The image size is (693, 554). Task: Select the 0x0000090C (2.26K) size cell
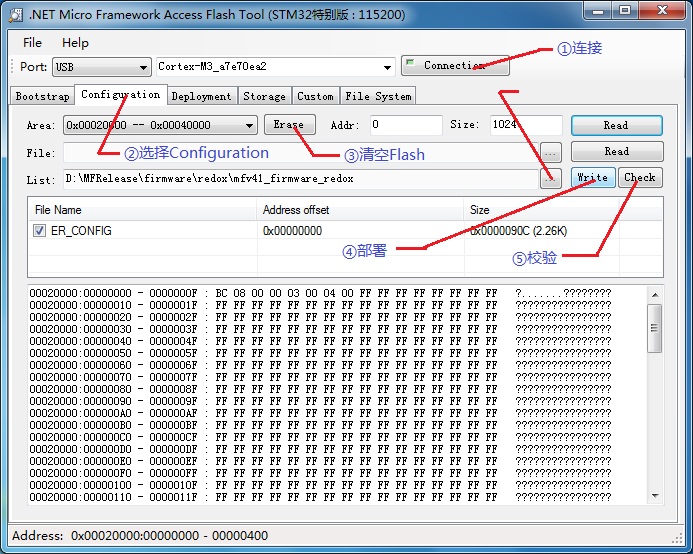[519, 231]
